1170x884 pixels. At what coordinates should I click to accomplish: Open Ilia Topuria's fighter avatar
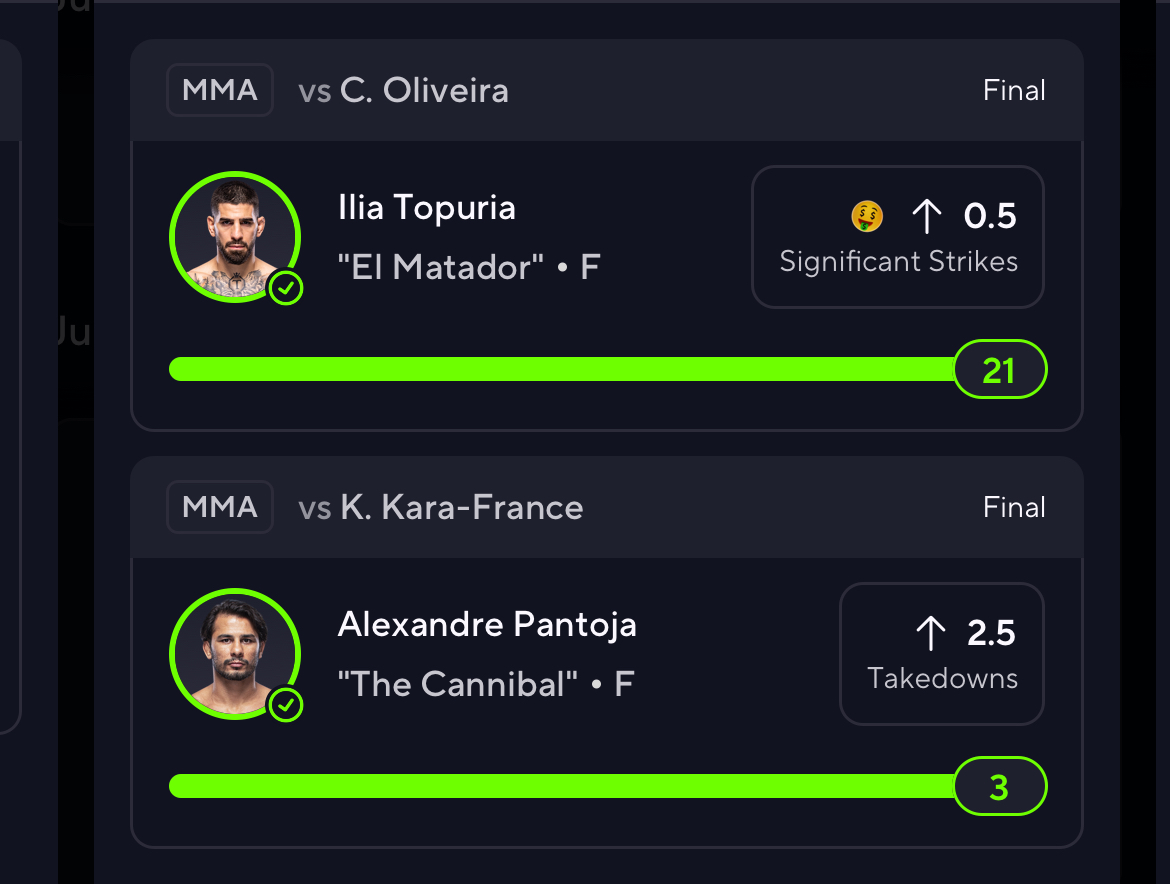[235, 237]
